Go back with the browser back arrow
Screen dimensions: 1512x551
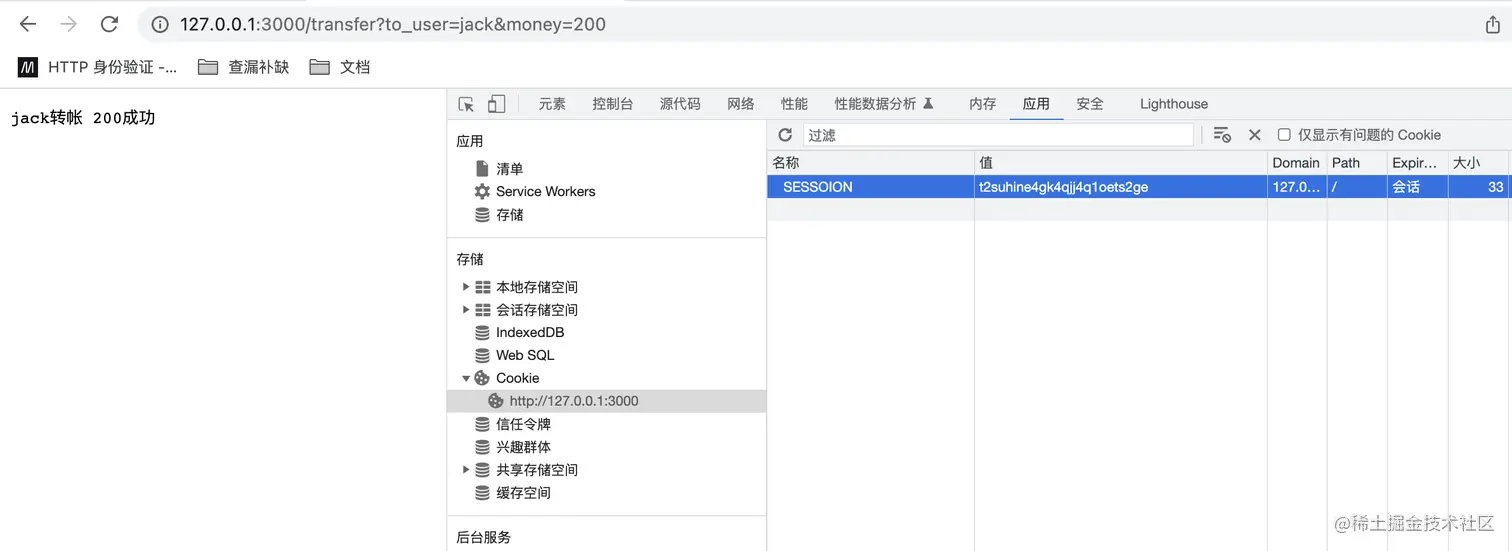point(28,24)
